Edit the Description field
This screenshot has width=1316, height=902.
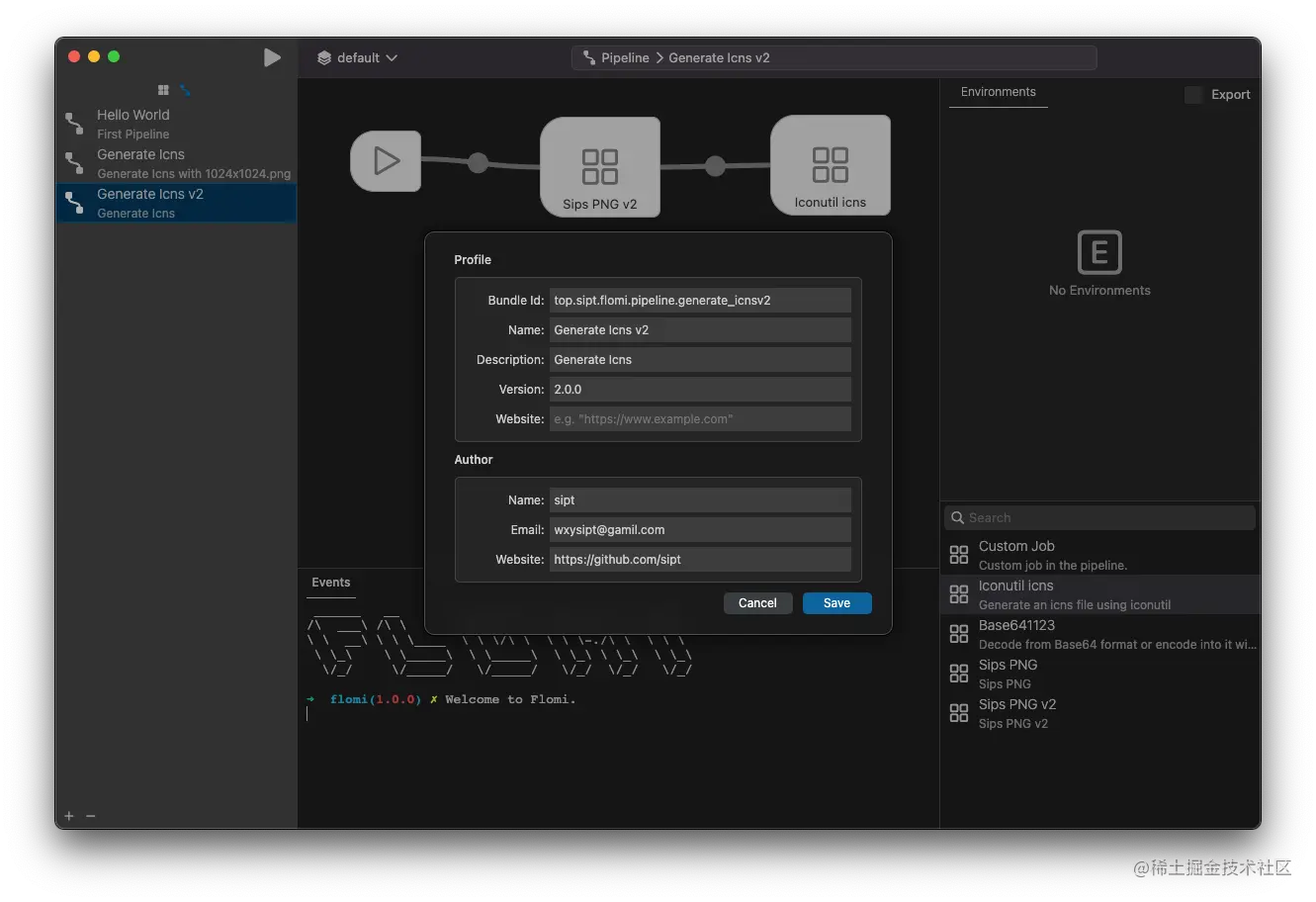700,359
